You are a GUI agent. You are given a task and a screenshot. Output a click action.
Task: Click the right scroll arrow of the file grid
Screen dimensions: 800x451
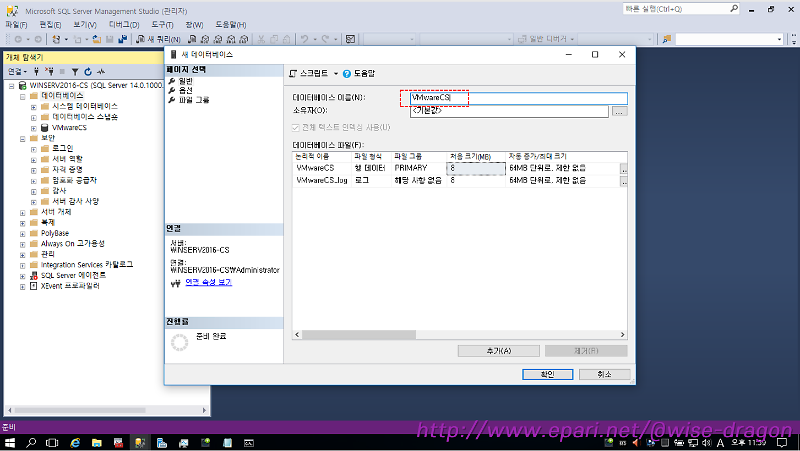point(622,335)
